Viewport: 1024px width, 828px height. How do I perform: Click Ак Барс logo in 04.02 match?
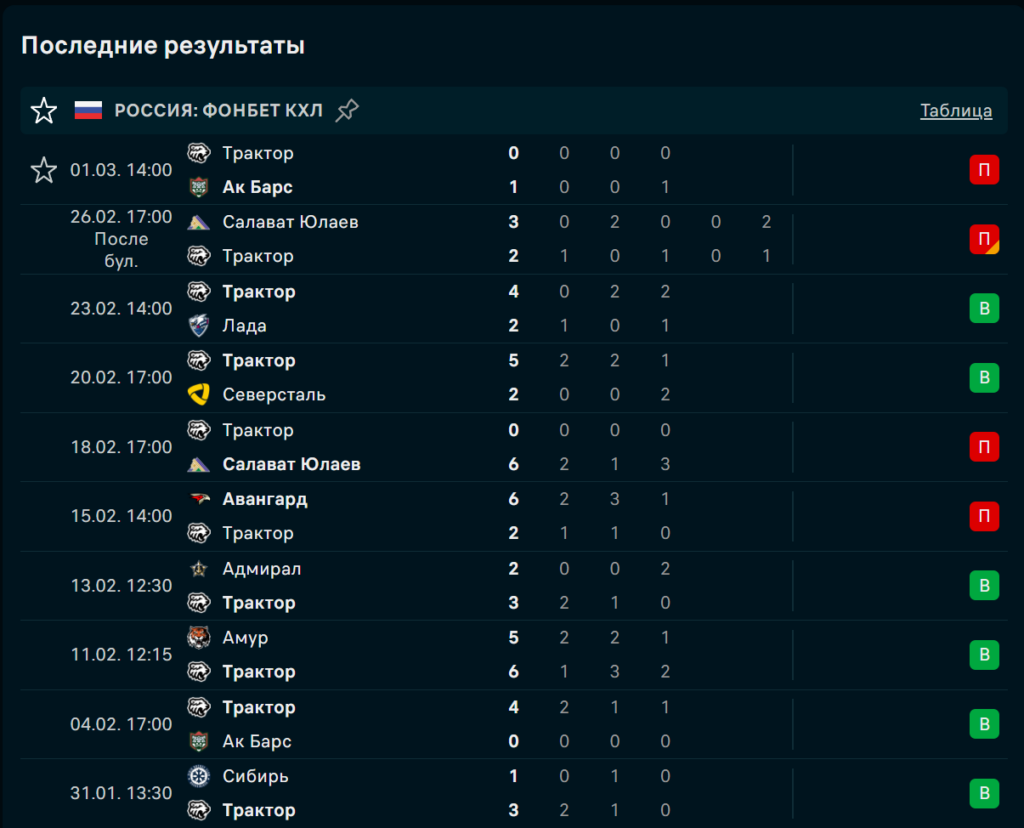tap(199, 742)
